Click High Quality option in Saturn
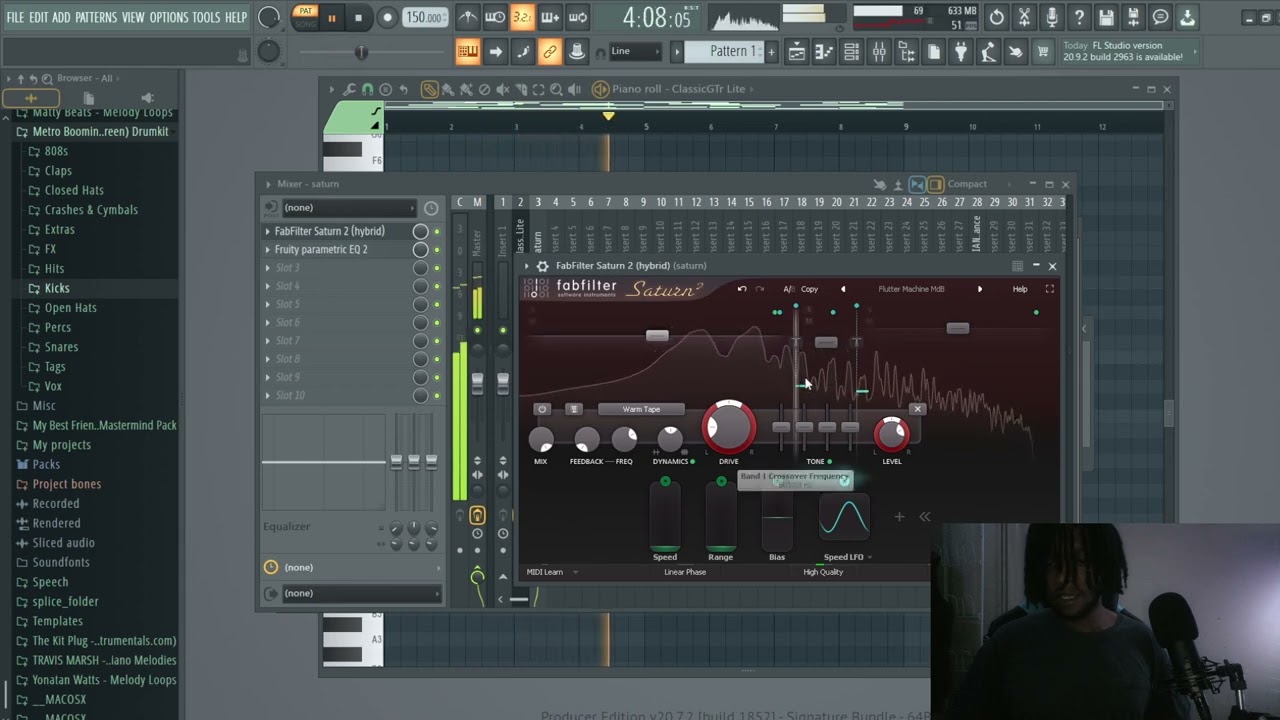 pyautogui.click(x=823, y=572)
